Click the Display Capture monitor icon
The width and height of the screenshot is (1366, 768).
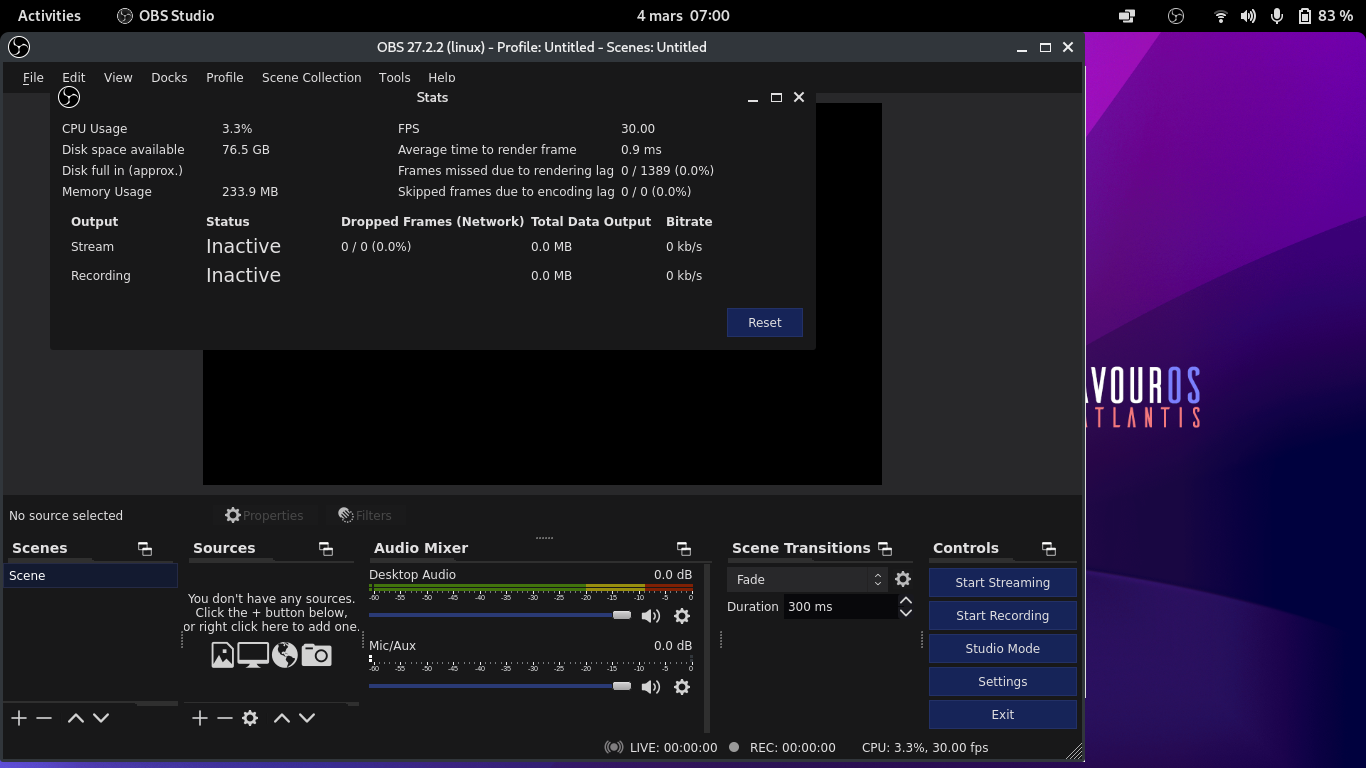253,654
